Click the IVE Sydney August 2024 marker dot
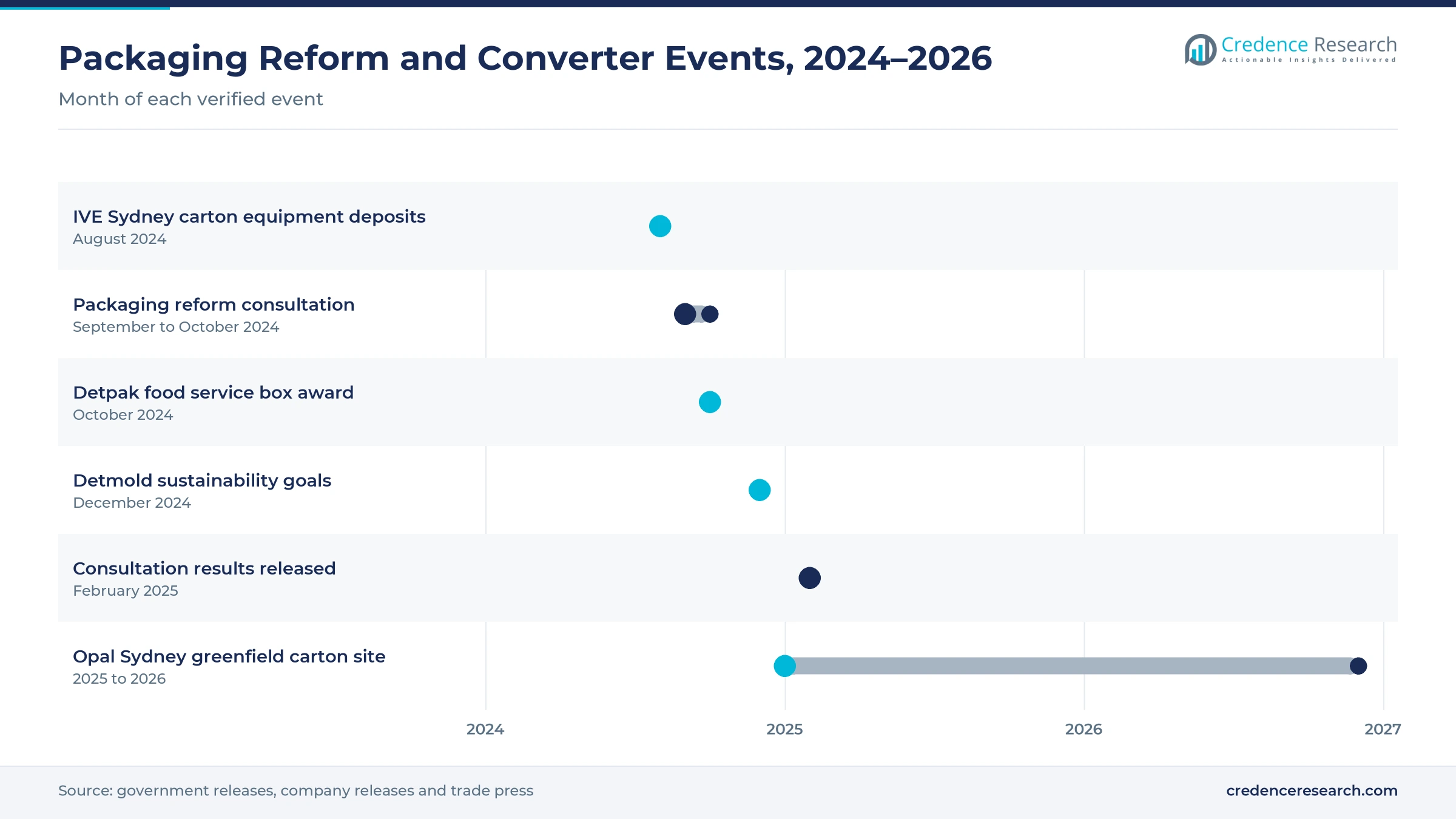1456x819 pixels. coord(660,226)
